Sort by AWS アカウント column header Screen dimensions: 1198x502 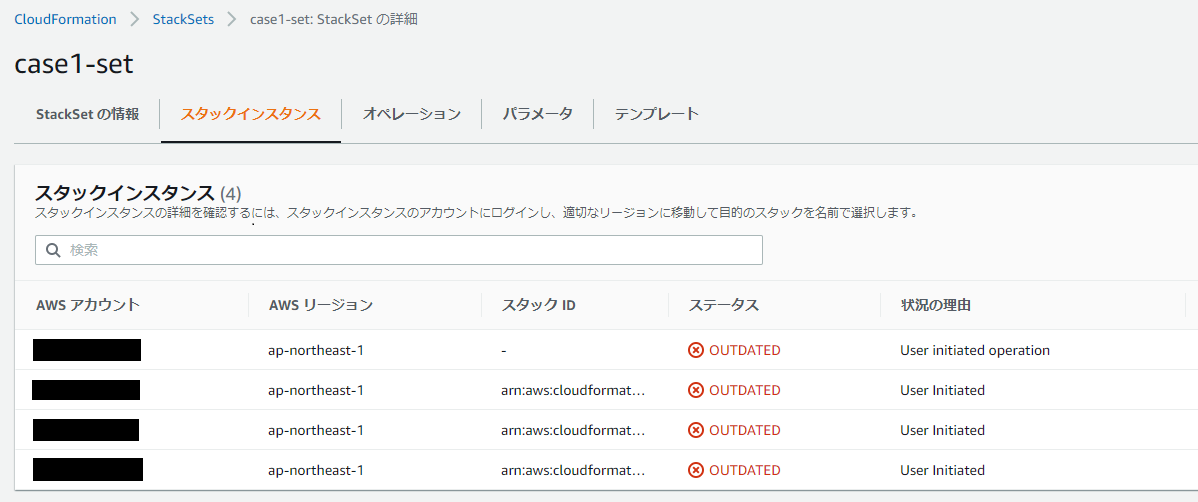point(88,305)
